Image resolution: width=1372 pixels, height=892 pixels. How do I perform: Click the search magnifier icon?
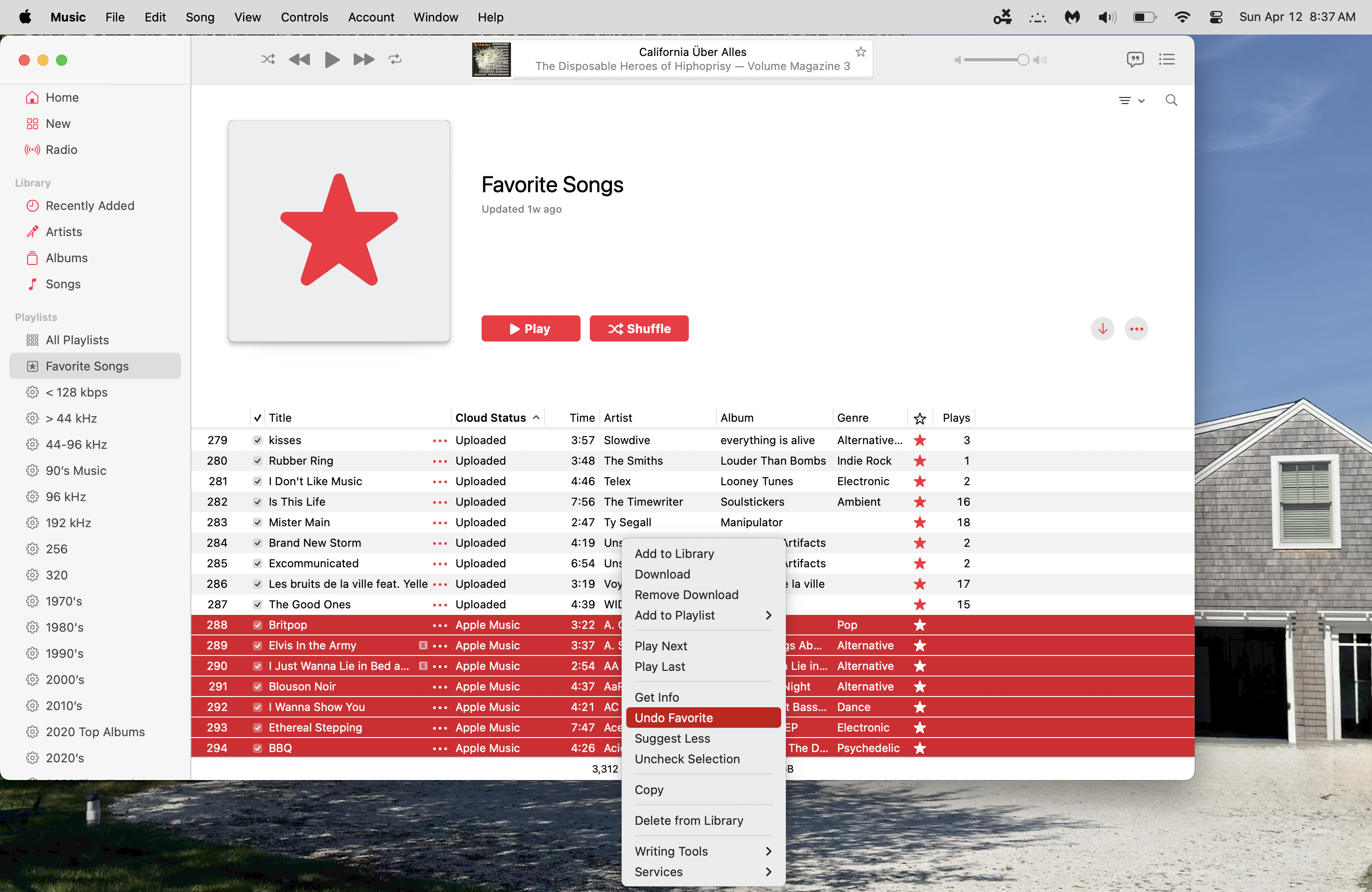[1171, 100]
